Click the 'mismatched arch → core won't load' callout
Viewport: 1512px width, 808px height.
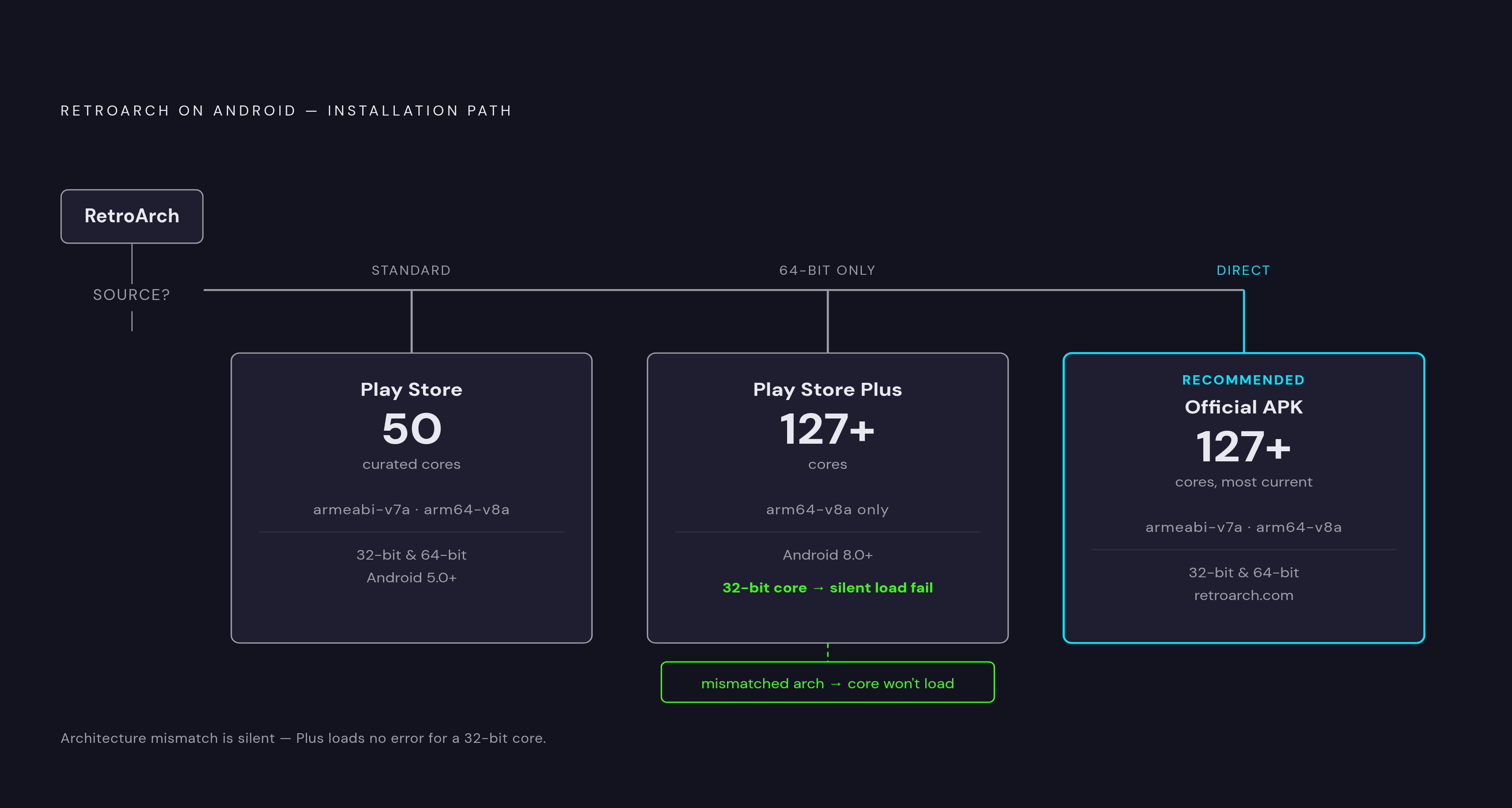tap(827, 682)
